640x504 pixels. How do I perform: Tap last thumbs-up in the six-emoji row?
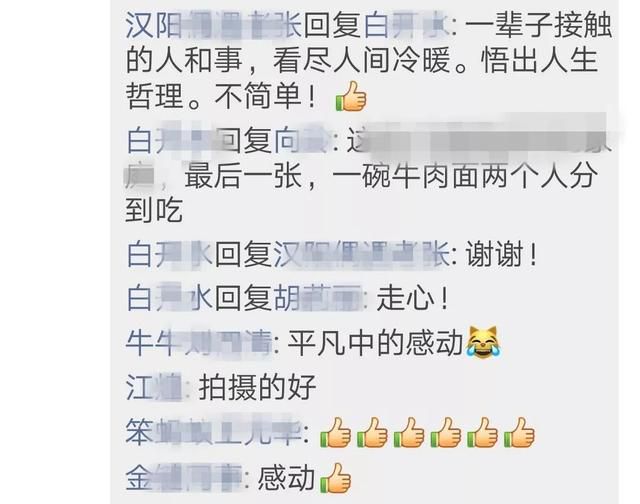tap(519, 433)
